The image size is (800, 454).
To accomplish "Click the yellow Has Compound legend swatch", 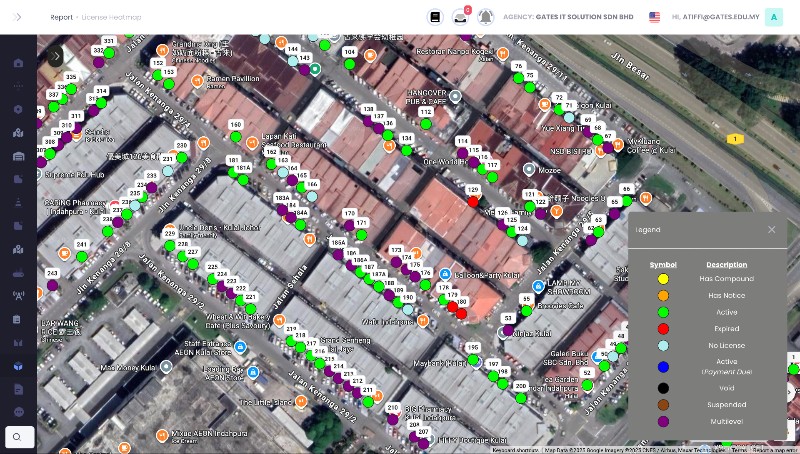I will [x=663, y=278].
